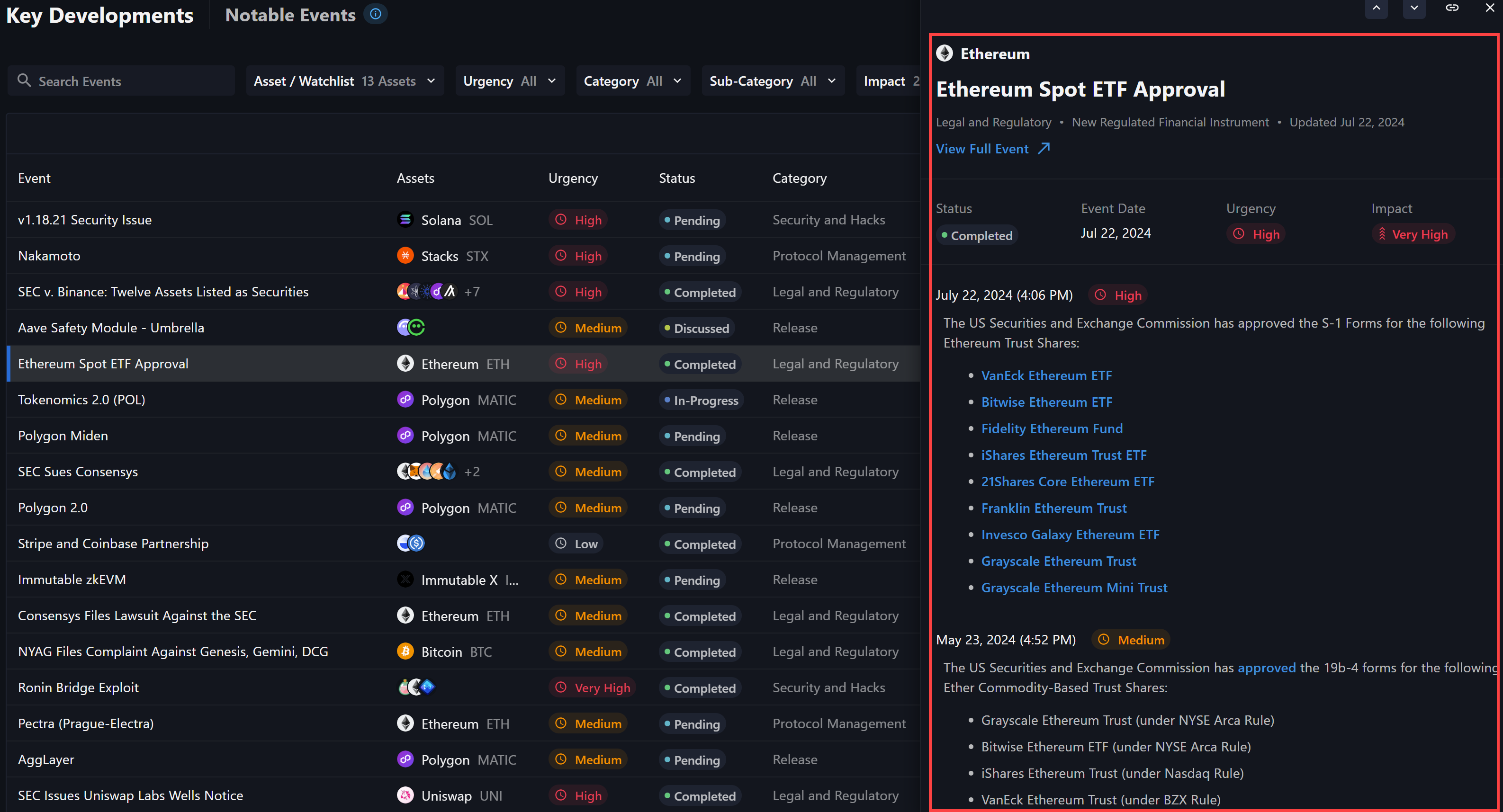Go to previous event with up chevron
Screen dimensions: 1503x812
(x=1376, y=8)
